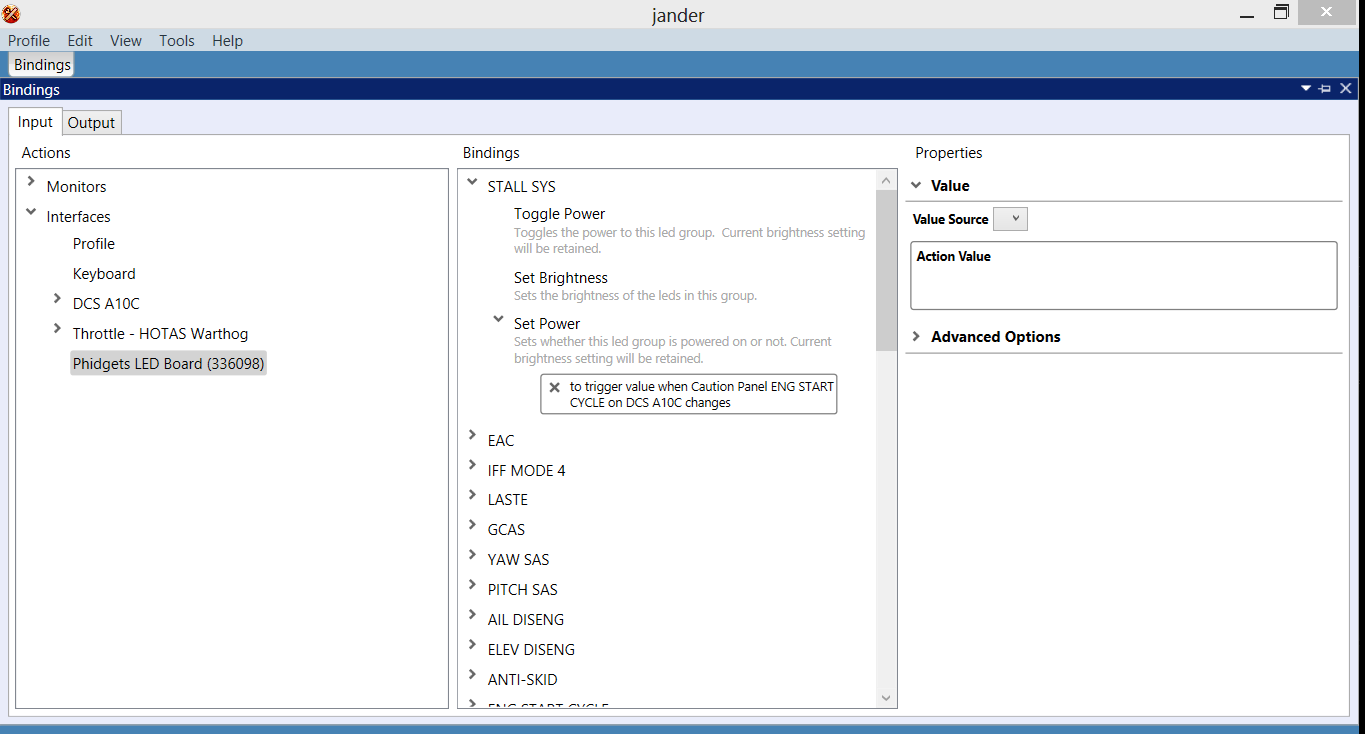
Task: Close the Bindings panel
Action: pos(1346,89)
